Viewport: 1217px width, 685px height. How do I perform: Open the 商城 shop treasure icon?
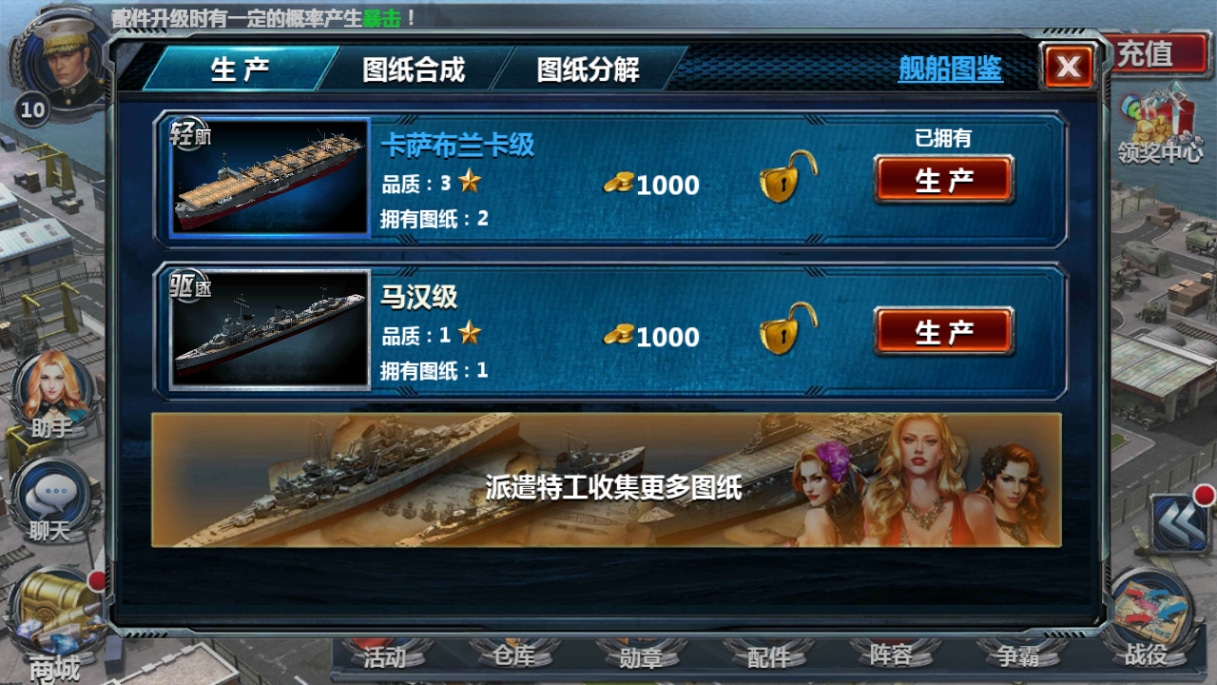click(x=56, y=622)
